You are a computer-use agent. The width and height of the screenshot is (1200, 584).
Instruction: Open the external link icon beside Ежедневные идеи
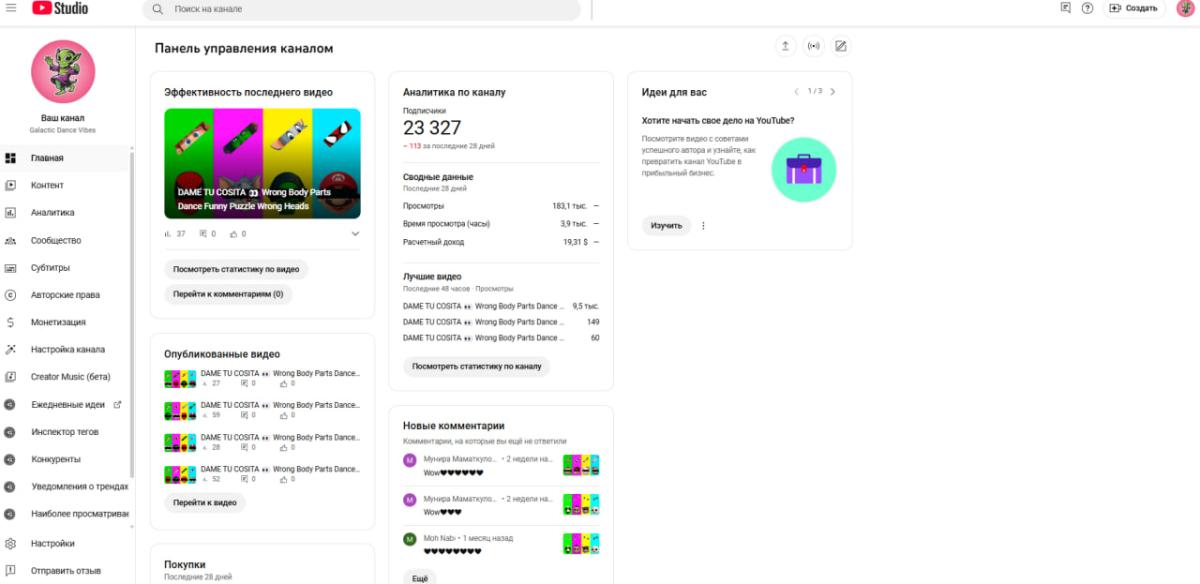pos(117,404)
